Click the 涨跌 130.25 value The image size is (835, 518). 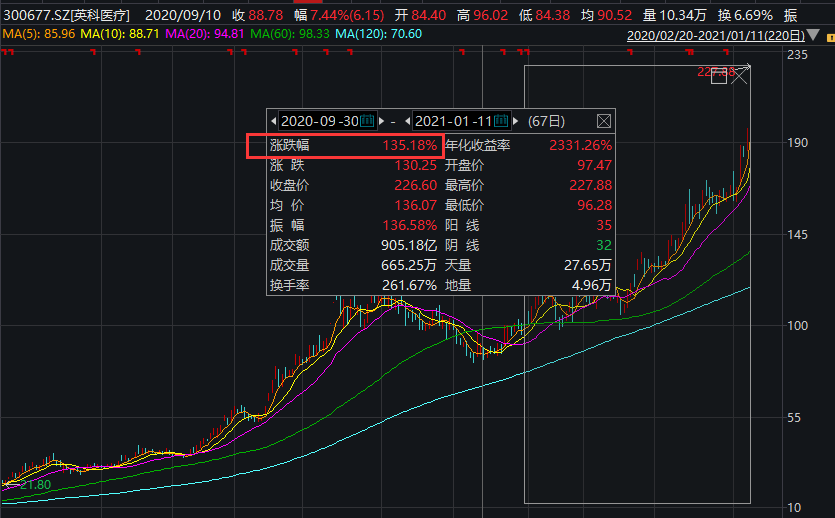(415, 166)
